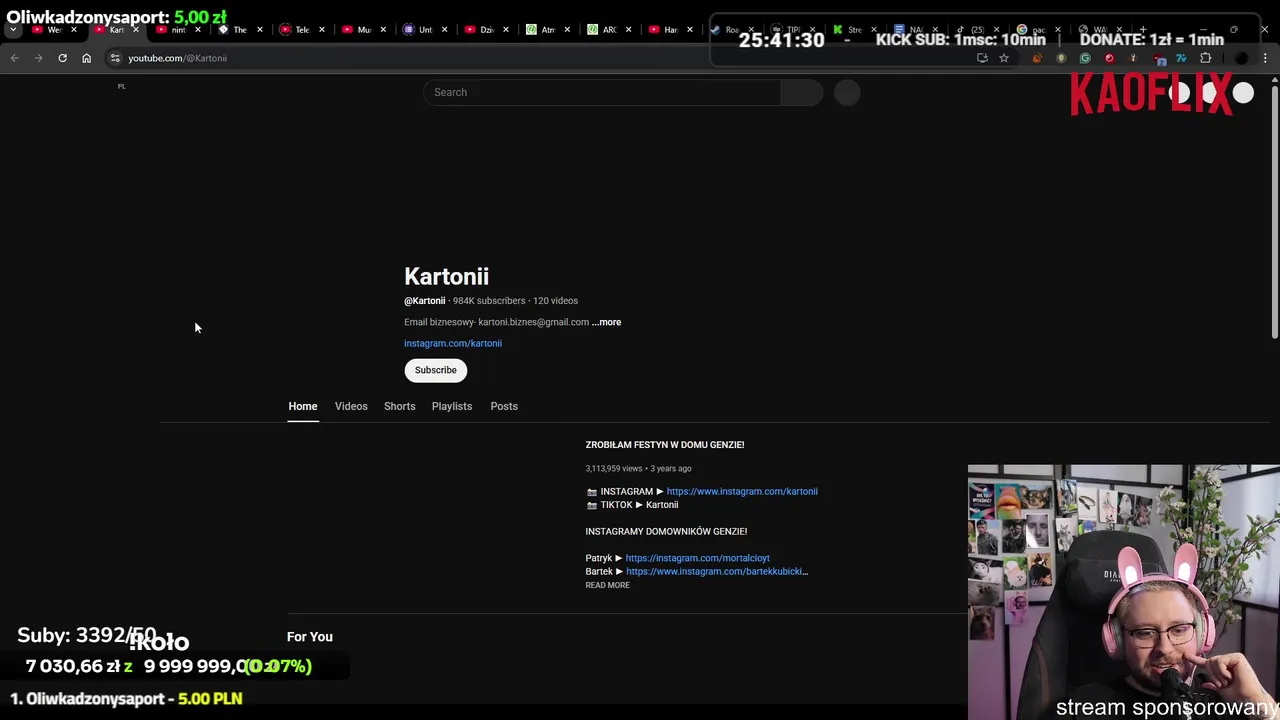Click READ MORE under video description

[x=607, y=585]
